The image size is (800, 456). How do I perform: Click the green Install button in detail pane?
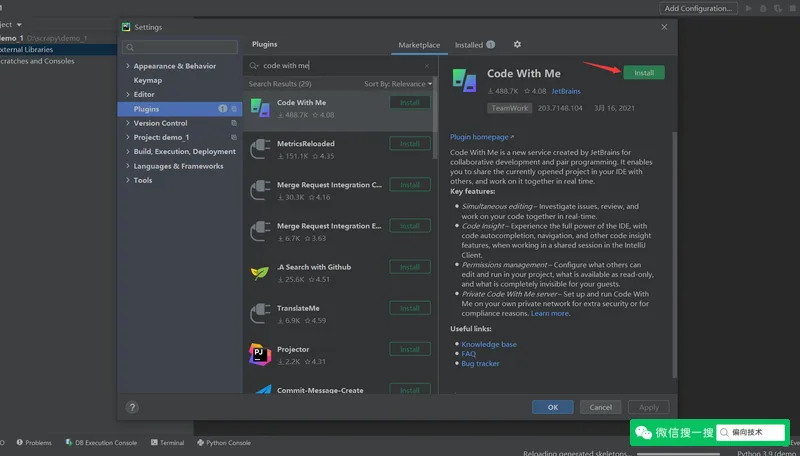(644, 72)
